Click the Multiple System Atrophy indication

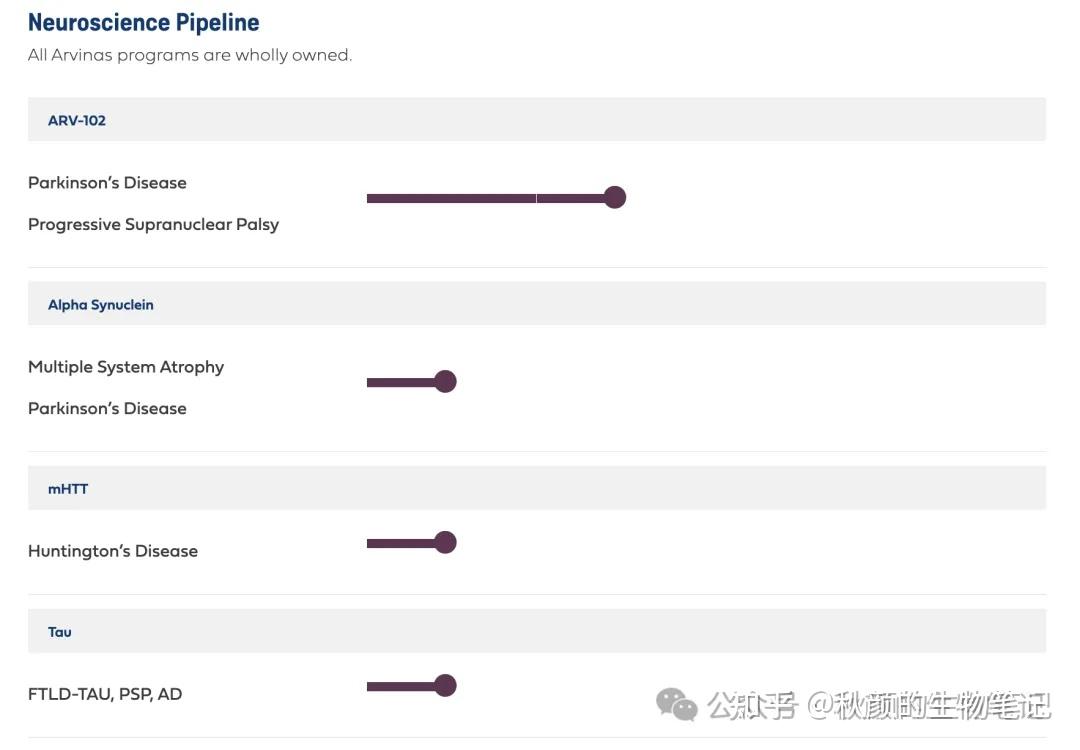[126, 367]
